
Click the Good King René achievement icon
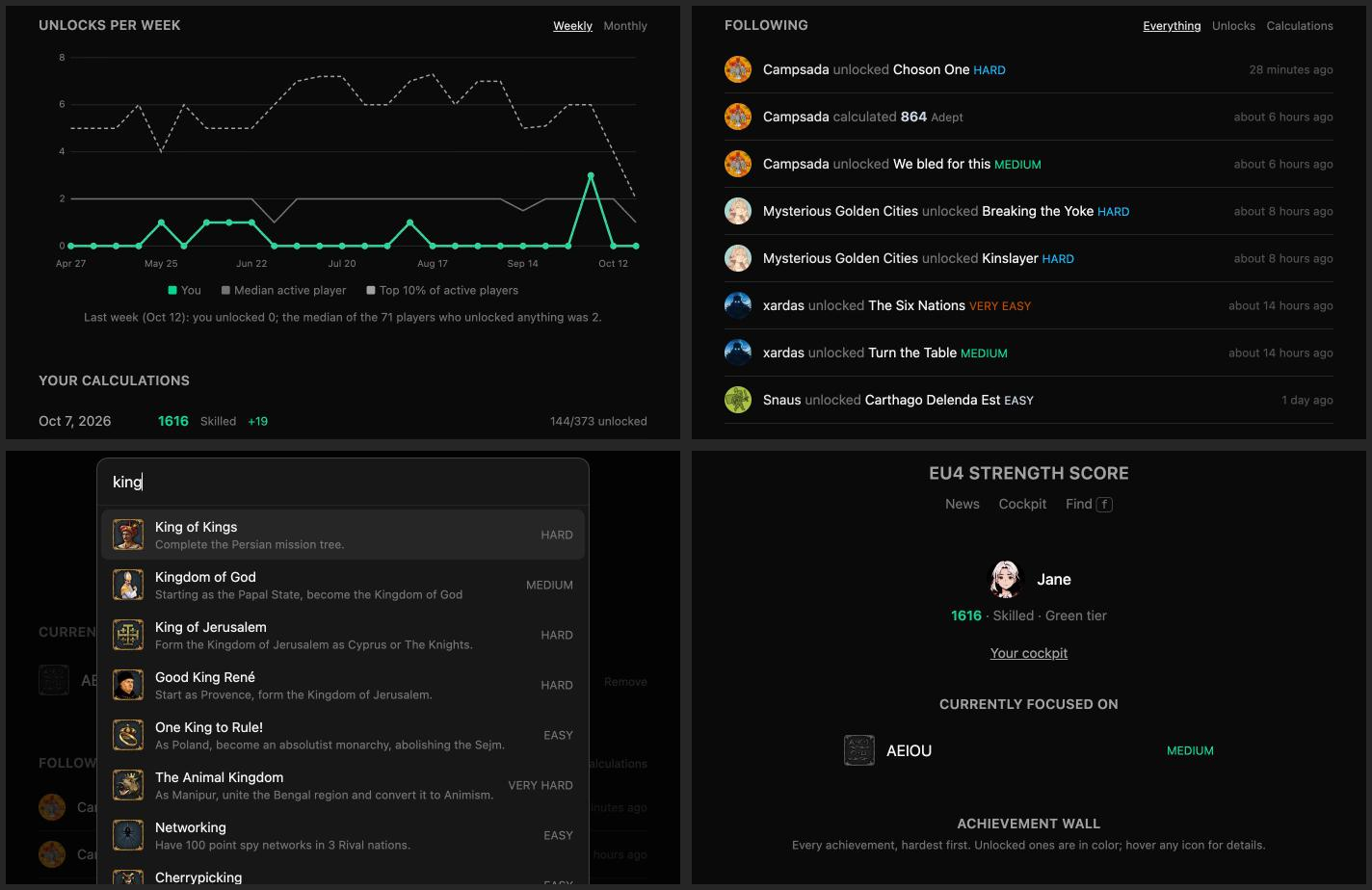(x=128, y=685)
